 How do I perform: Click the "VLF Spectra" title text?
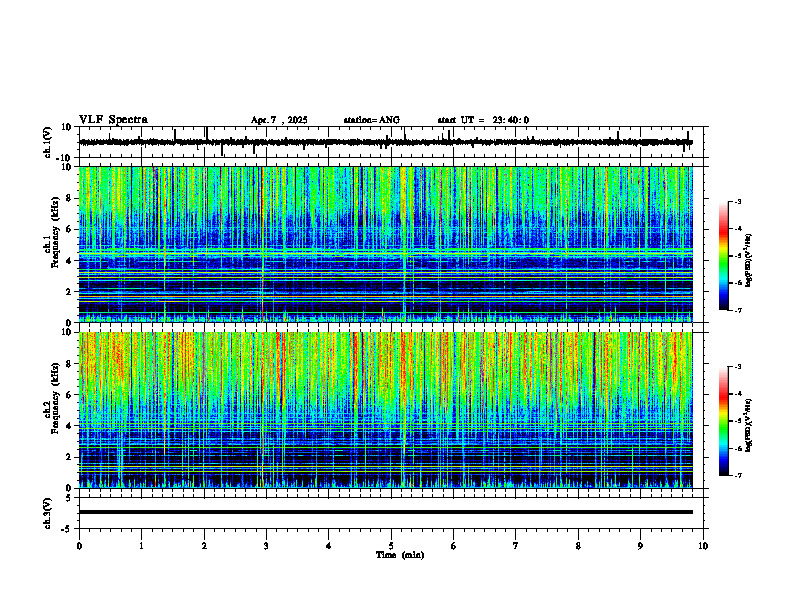coord(113,120)
